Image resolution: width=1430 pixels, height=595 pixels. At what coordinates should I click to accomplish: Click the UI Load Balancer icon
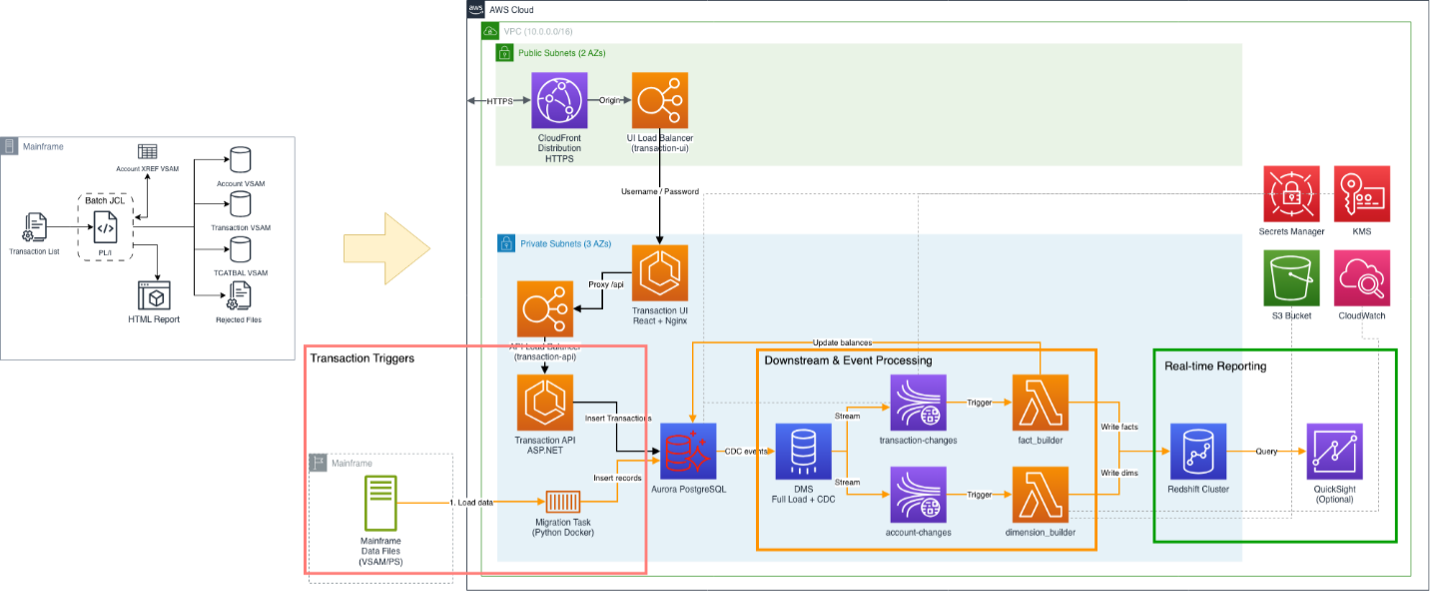[659, 101]
